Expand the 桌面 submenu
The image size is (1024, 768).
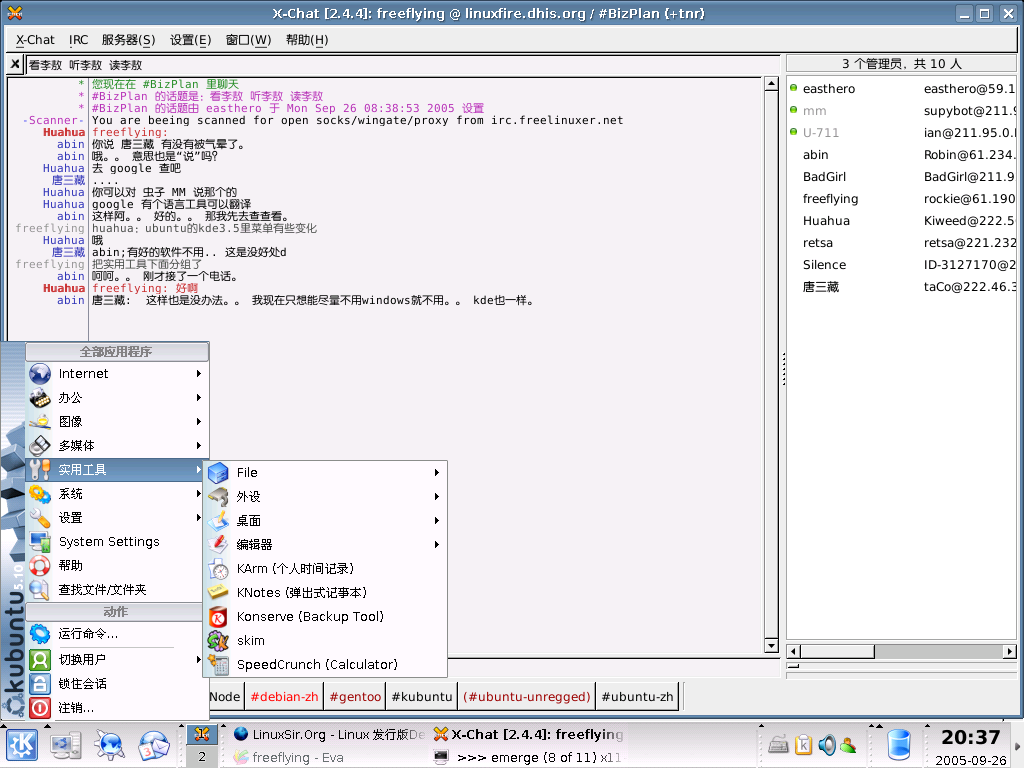point(325,520)
